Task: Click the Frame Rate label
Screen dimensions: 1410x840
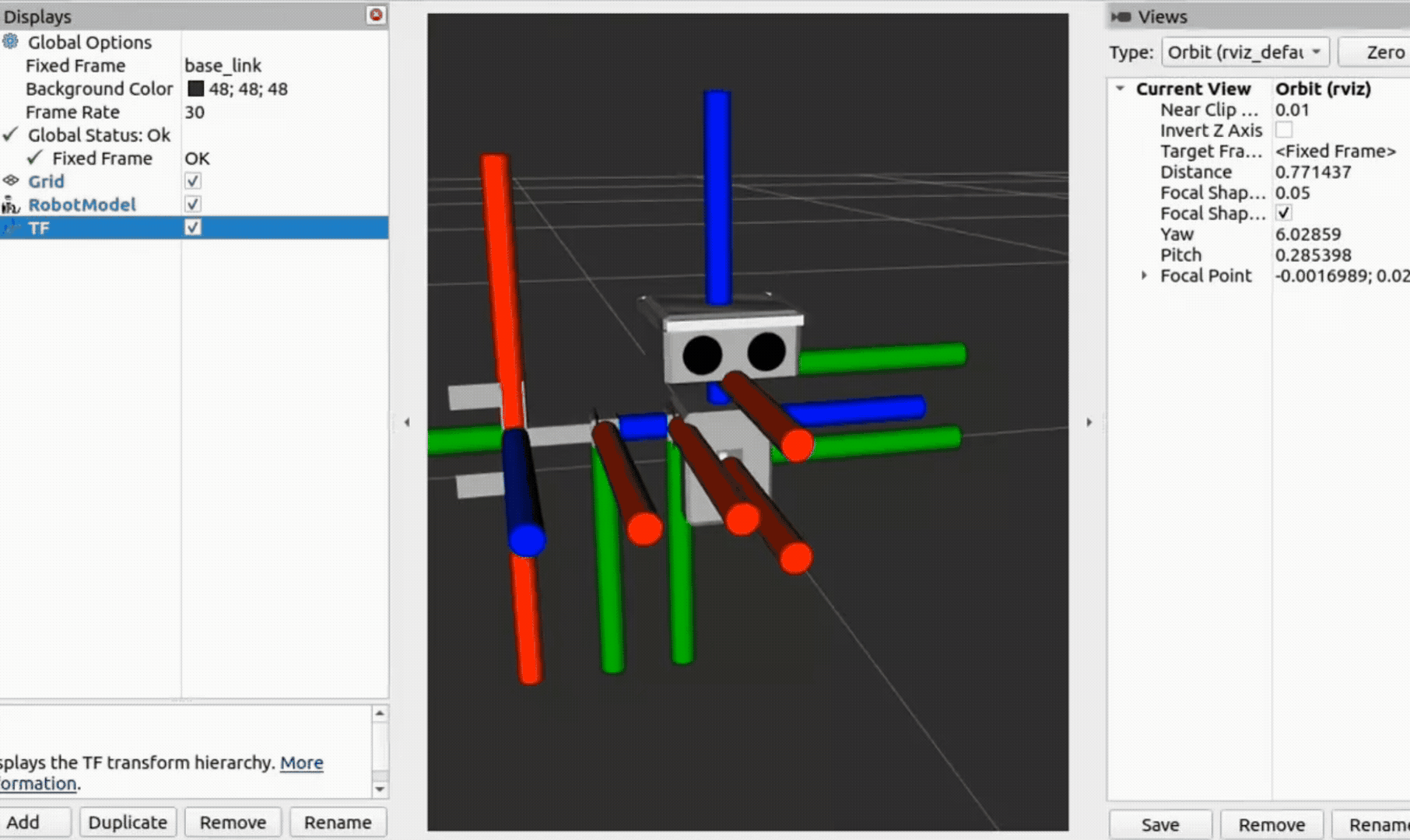Action: (x=72, y=112)
